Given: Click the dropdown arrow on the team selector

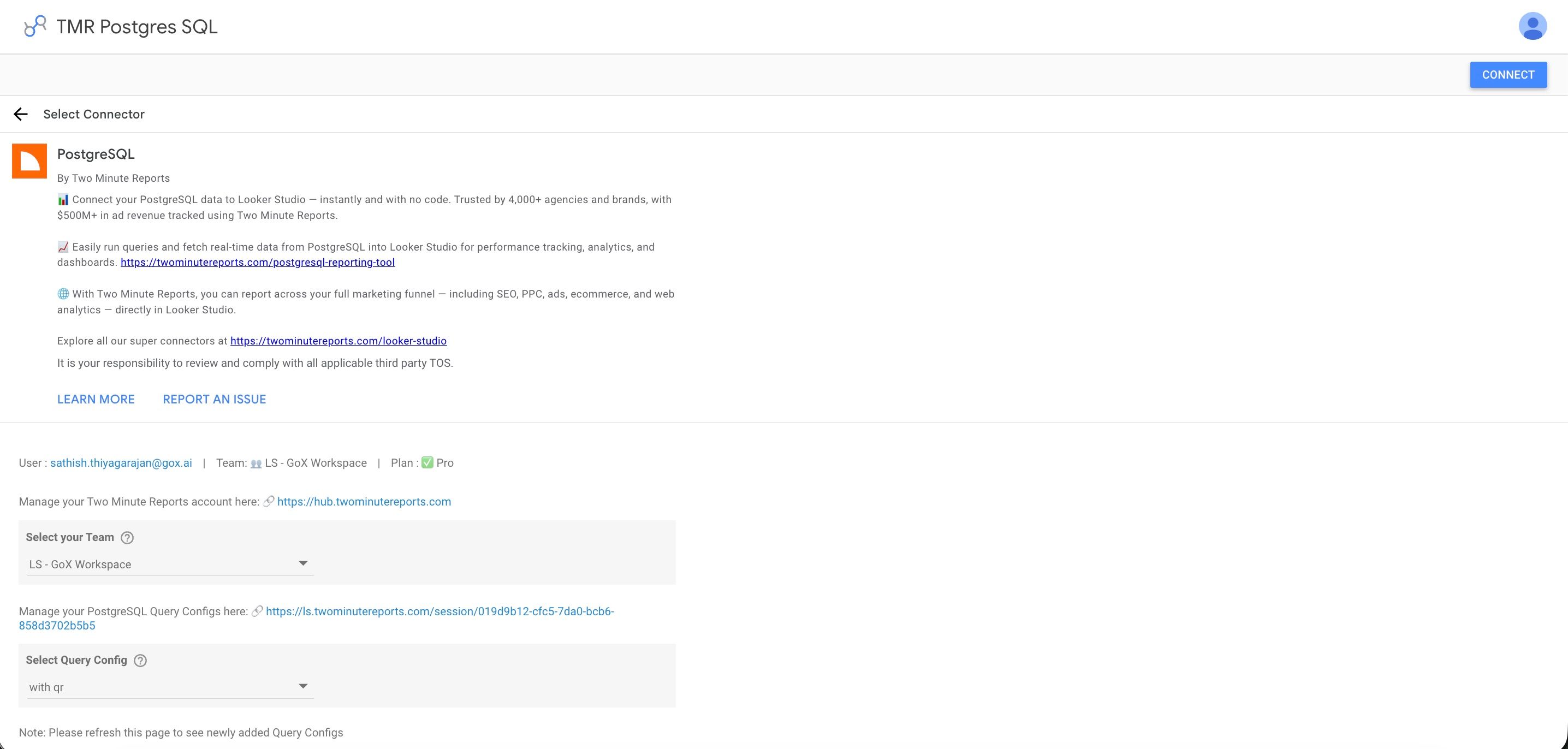Looking at the screenshot, I should (303, 563).
